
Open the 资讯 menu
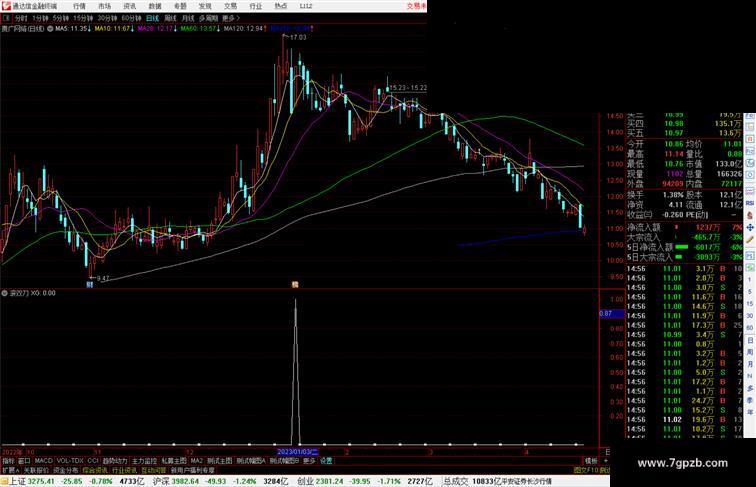click(130, 6)
